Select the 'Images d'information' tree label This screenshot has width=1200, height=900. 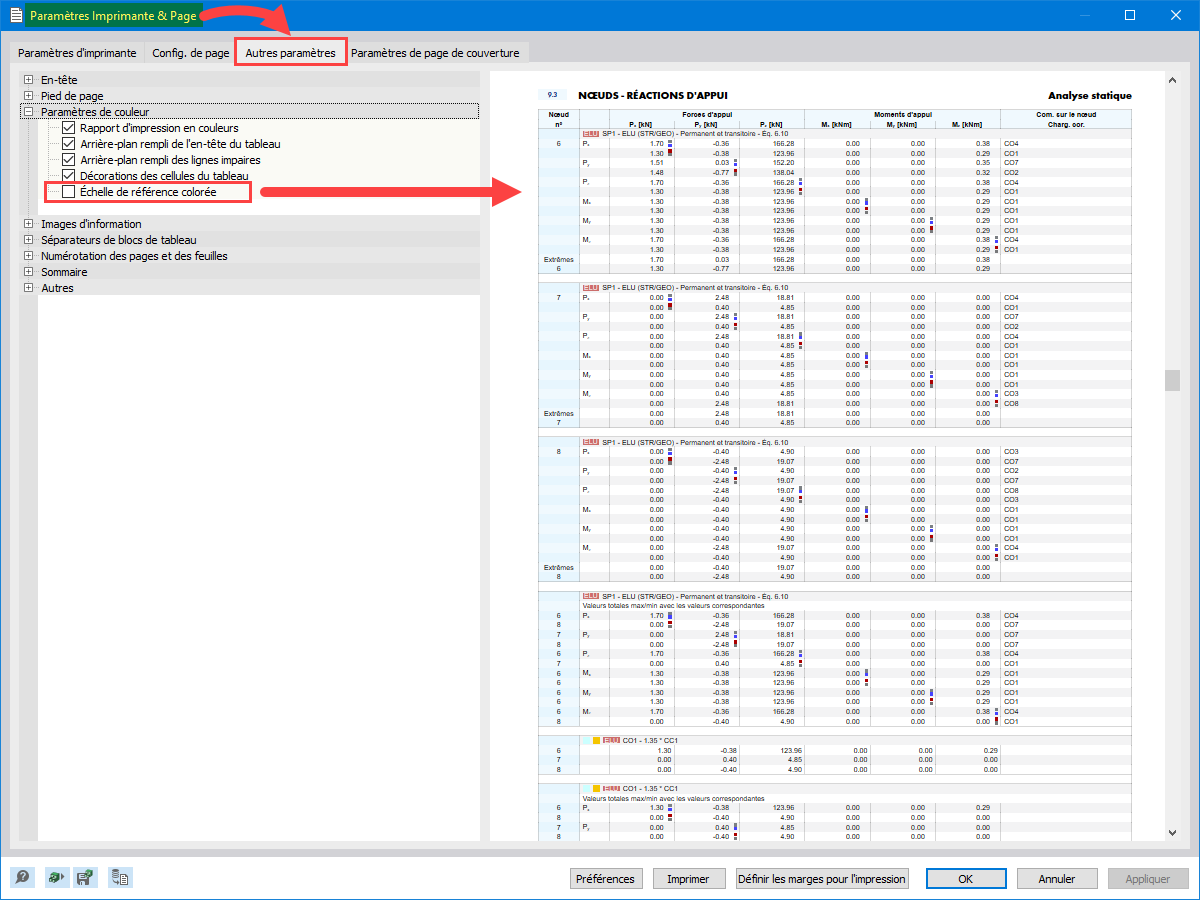91,224
